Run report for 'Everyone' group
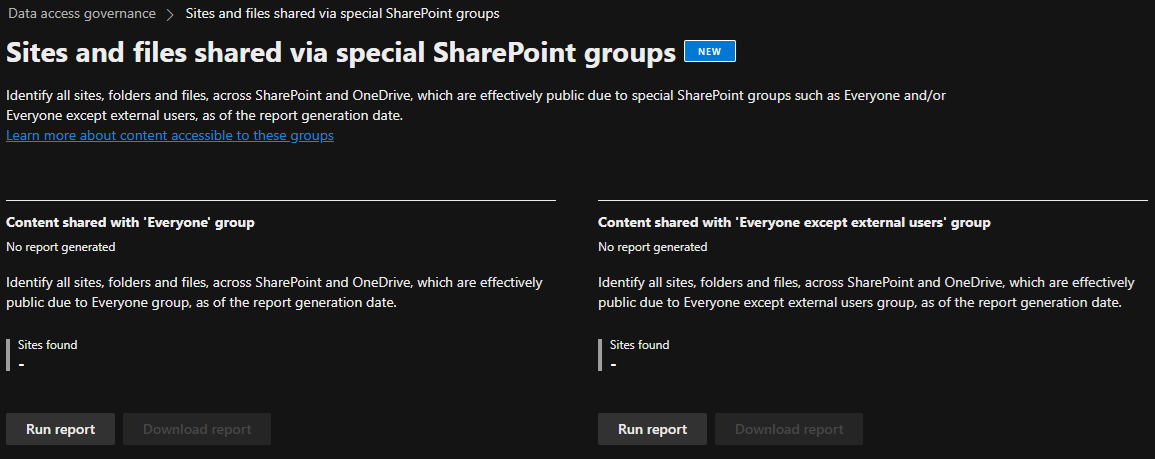Image resolution: width=1155 pixels, height=459 pixels. pyautogui.click(x=60, y=429)
